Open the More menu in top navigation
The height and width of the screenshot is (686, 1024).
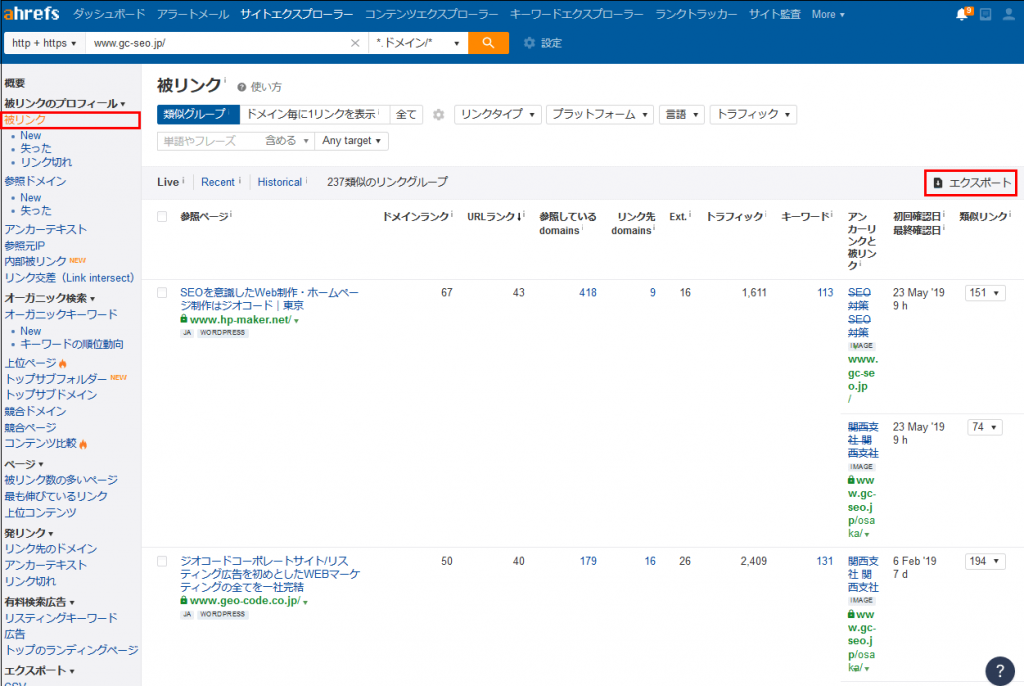[827, 14]
